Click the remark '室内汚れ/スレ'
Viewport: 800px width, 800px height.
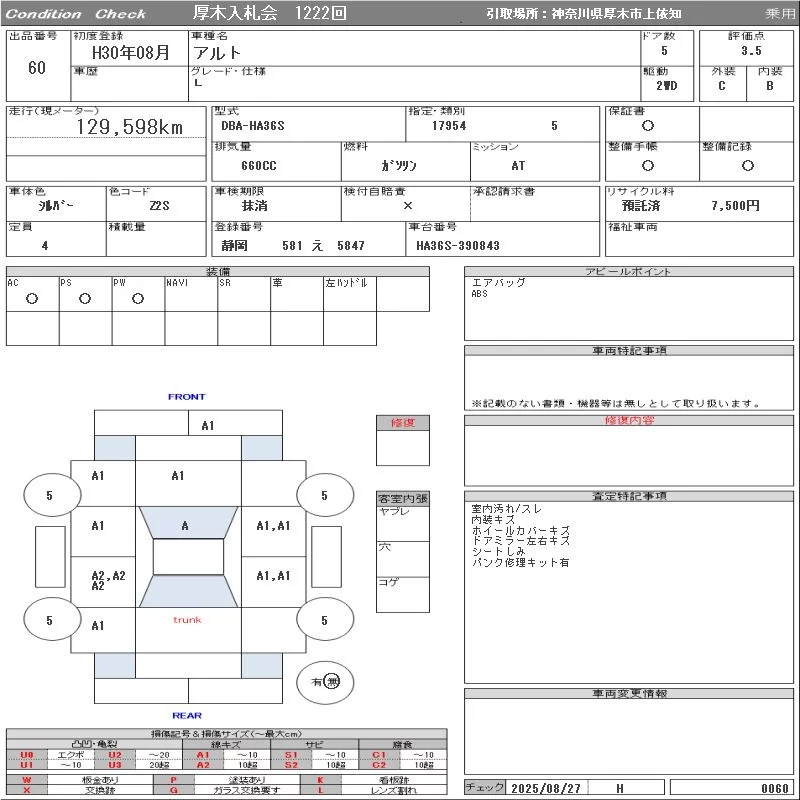(507, 509)
